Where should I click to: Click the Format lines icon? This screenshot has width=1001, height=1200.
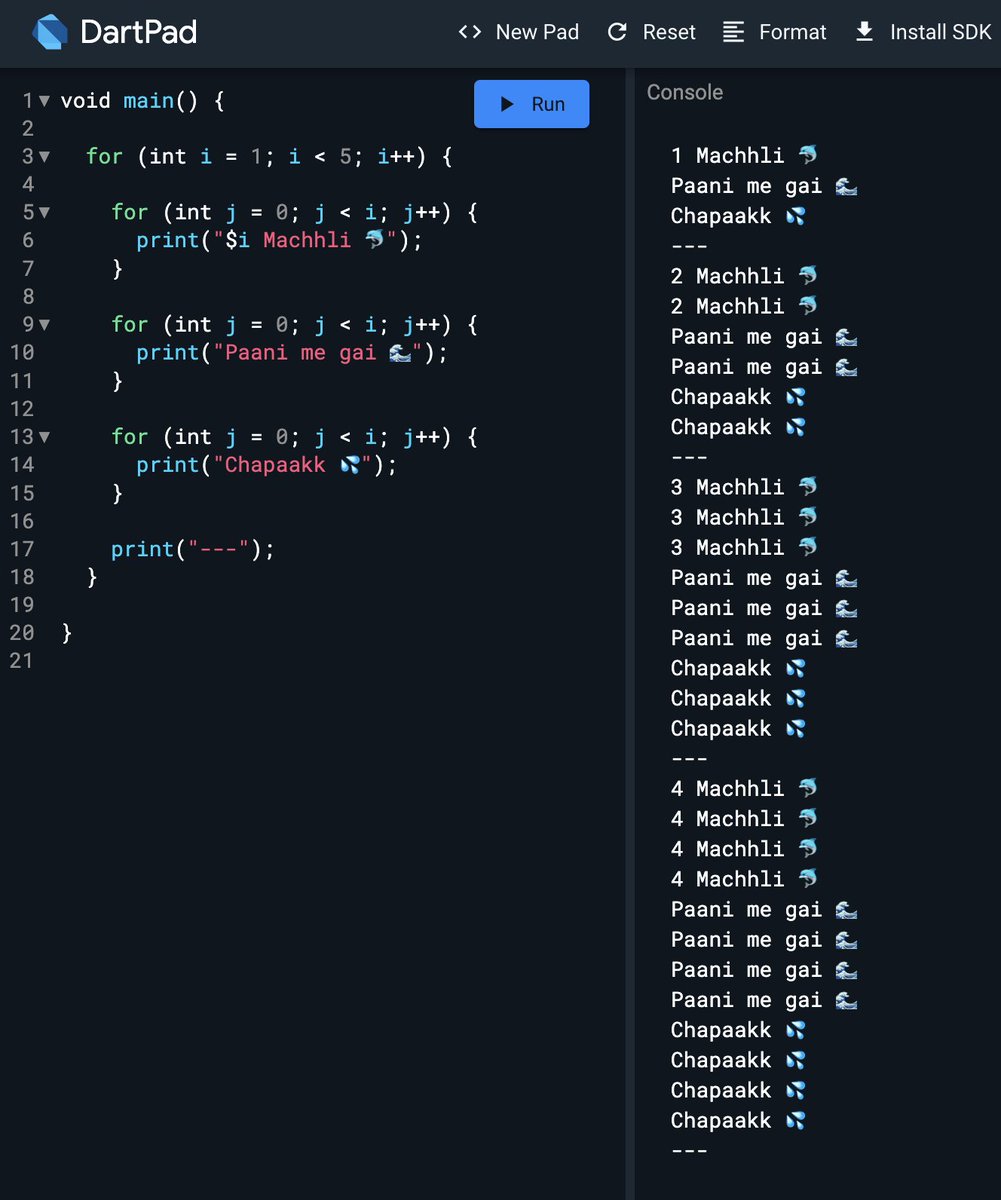pos(734,32)
